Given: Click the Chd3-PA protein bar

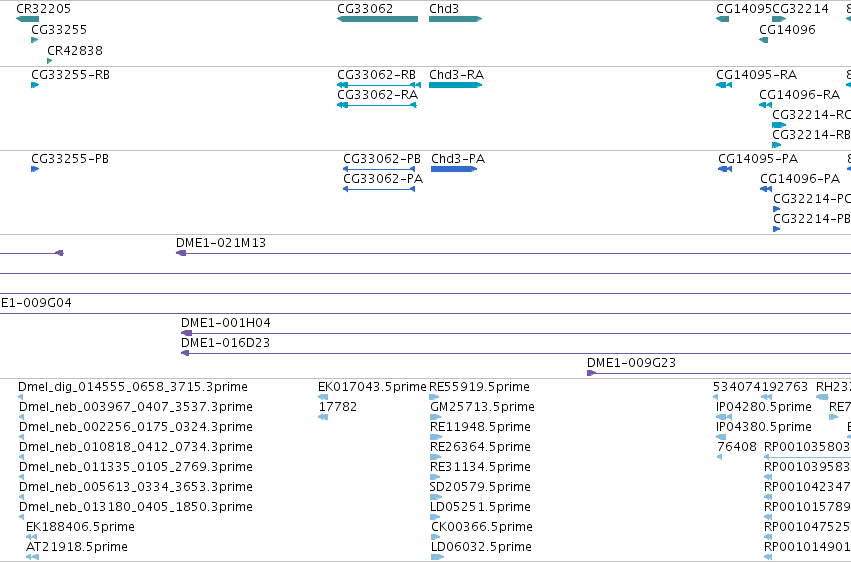Looking at the screenshot, I should point(454,169).
